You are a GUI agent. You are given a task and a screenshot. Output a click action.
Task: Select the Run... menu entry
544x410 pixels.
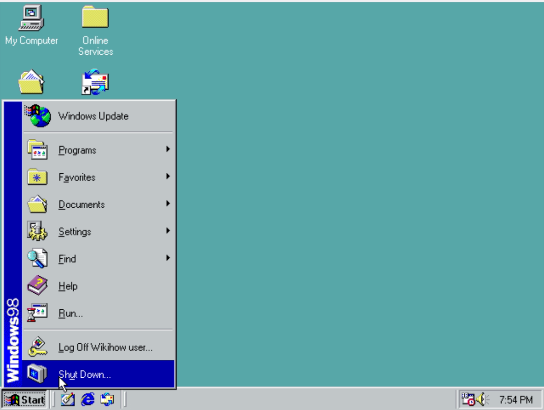[x=99, y=313]
